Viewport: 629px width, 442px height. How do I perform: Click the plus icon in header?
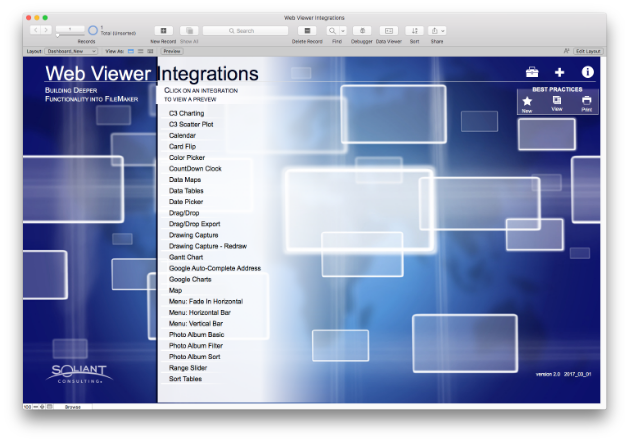click(560, 72)
